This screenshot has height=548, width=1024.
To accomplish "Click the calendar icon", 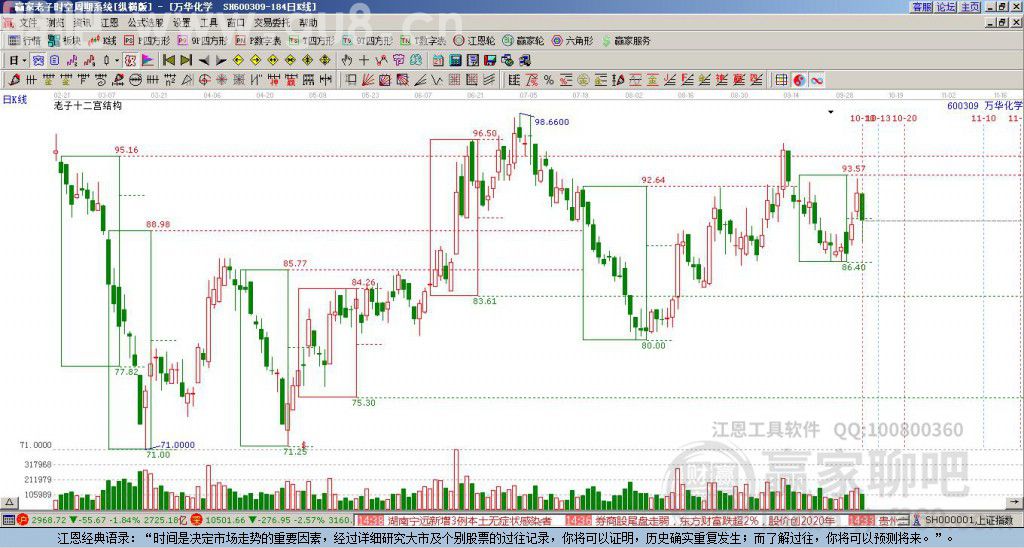I will tap(438, 61).
